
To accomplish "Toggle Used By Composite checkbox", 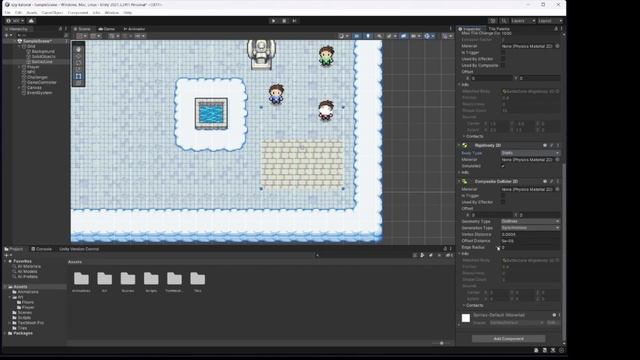I will pyautogui.click(x=503, y=65).
